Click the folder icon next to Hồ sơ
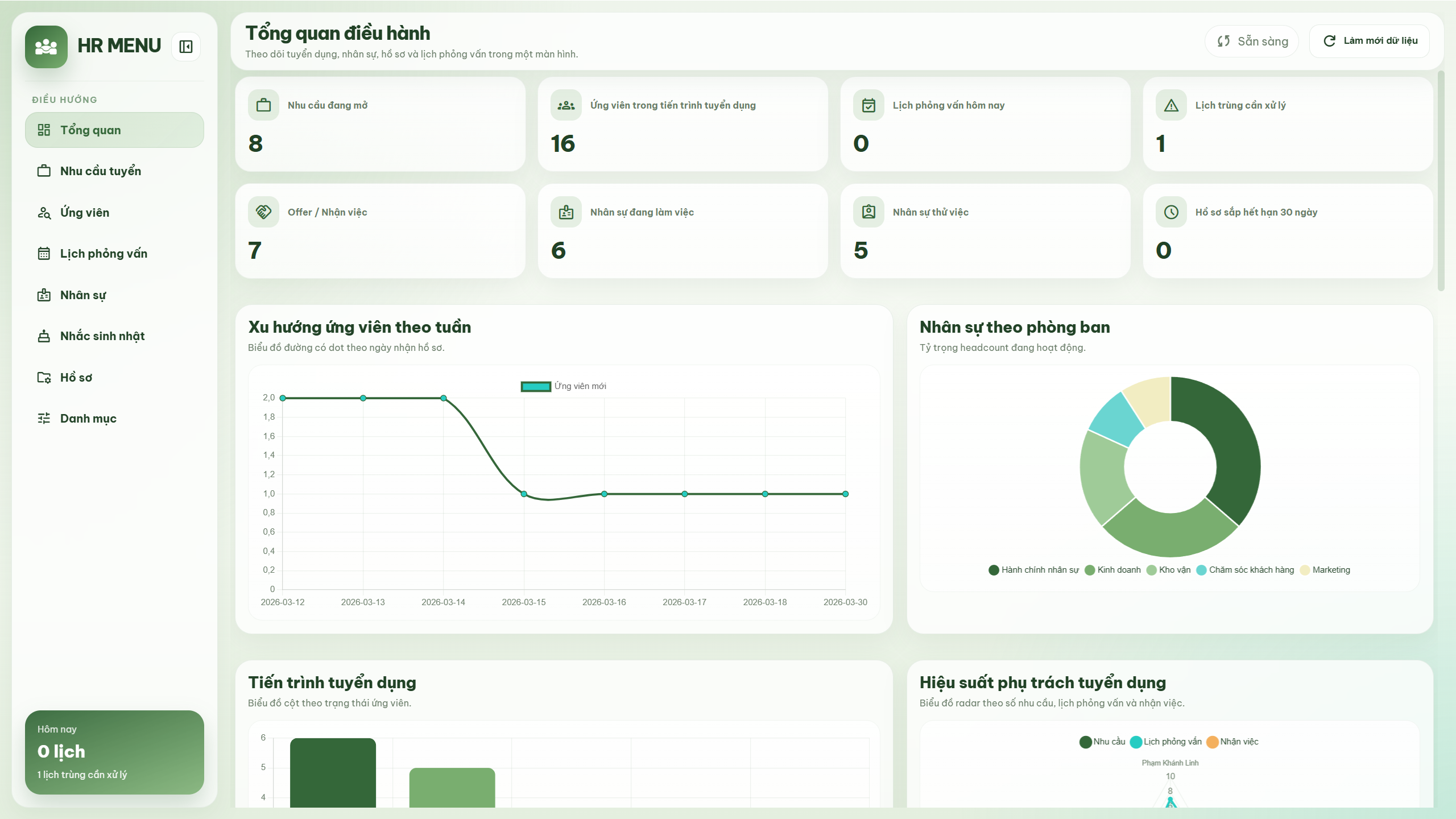1456x819 pixels. pyautogui.click(x=45, y=377)
